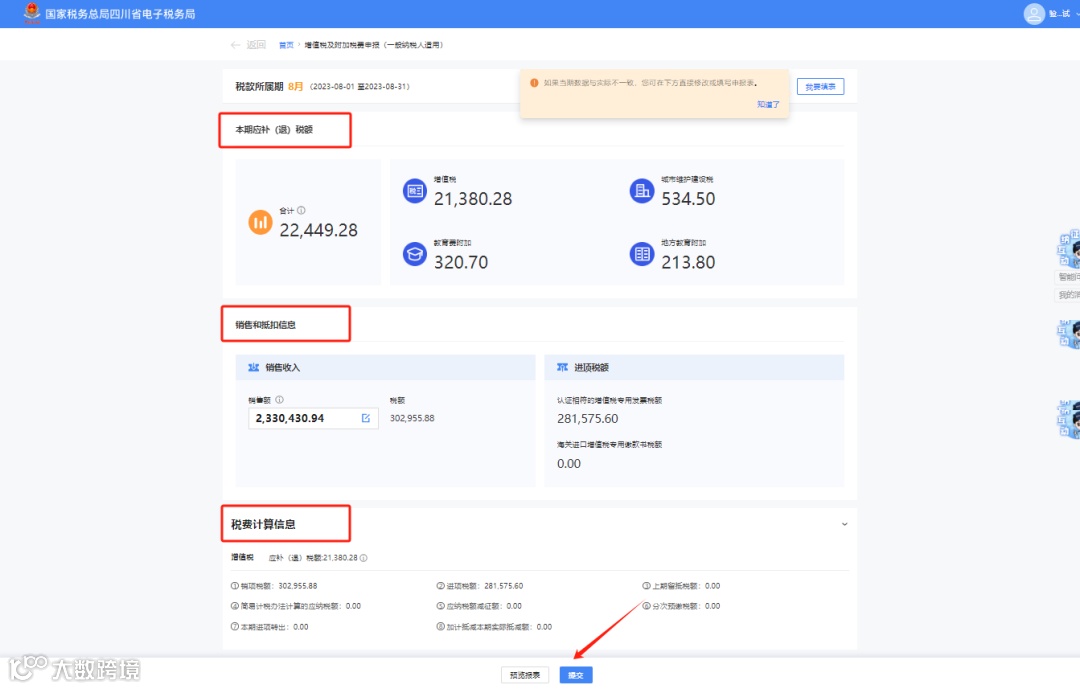Click the total amount 22,449.28
This screenshot has height=689, width=1080.
(318, 230)
